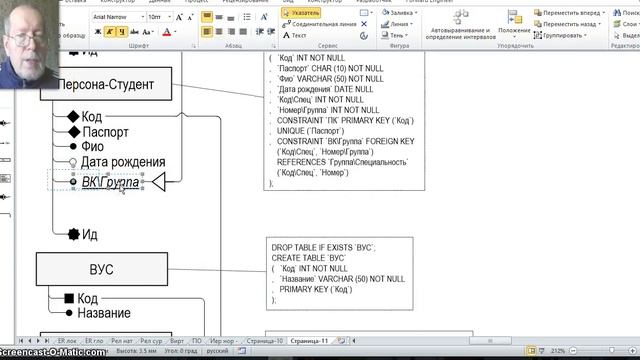Increase paragraph indent
Image resolution: width=640 pixels, height=360 pixels.
(271, 31)
